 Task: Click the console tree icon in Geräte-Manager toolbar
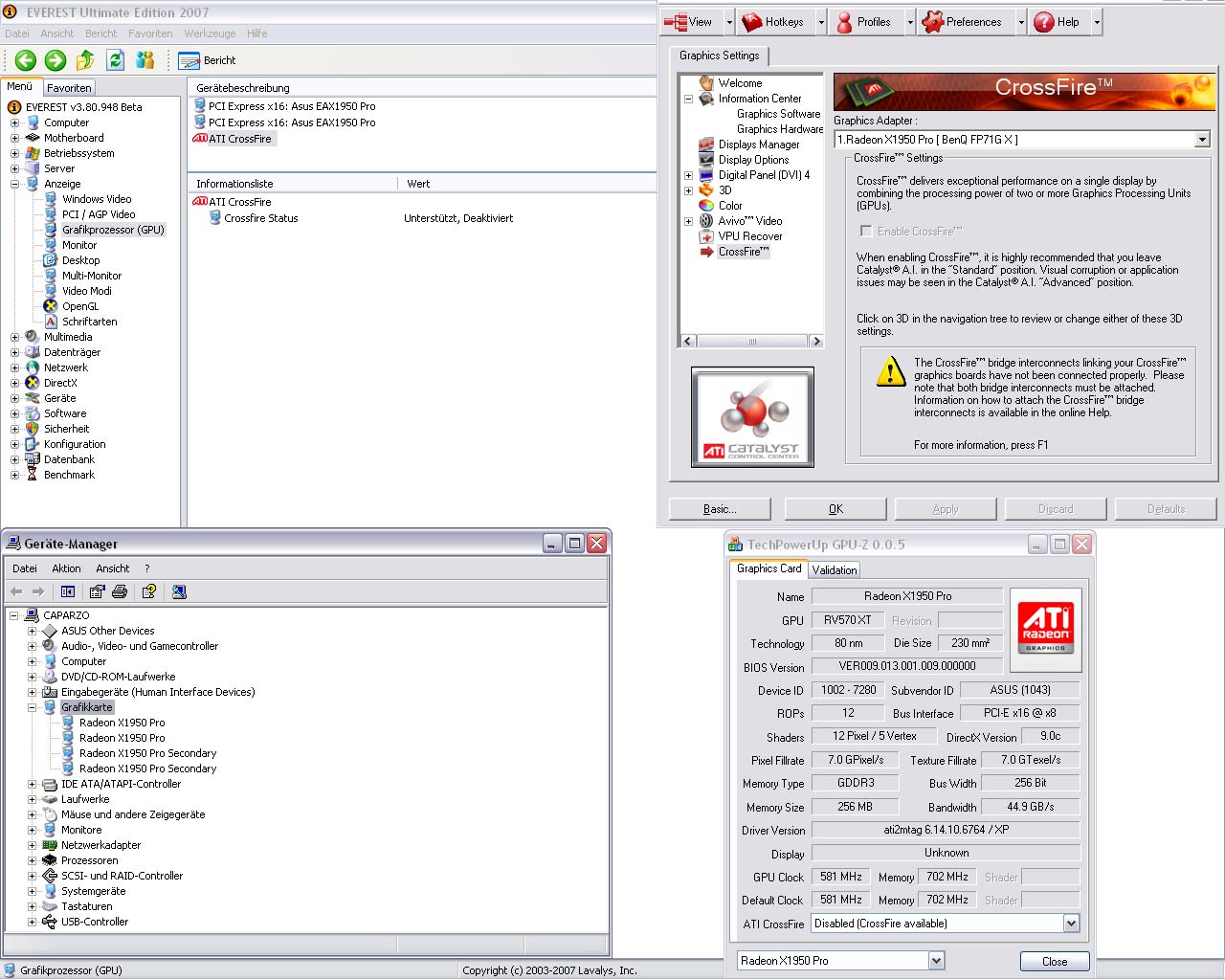(x=68, y=591)
